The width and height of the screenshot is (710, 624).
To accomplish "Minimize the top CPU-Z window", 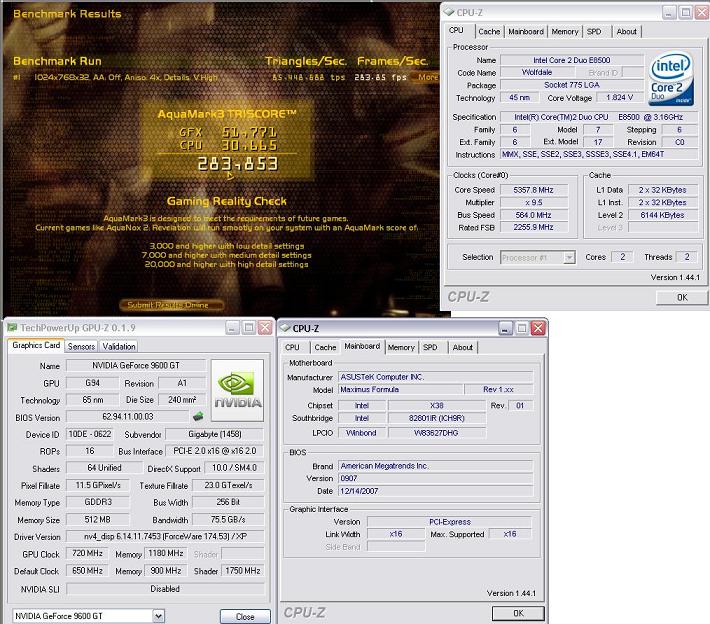I will pyautogui.click(x=669, y=12).
